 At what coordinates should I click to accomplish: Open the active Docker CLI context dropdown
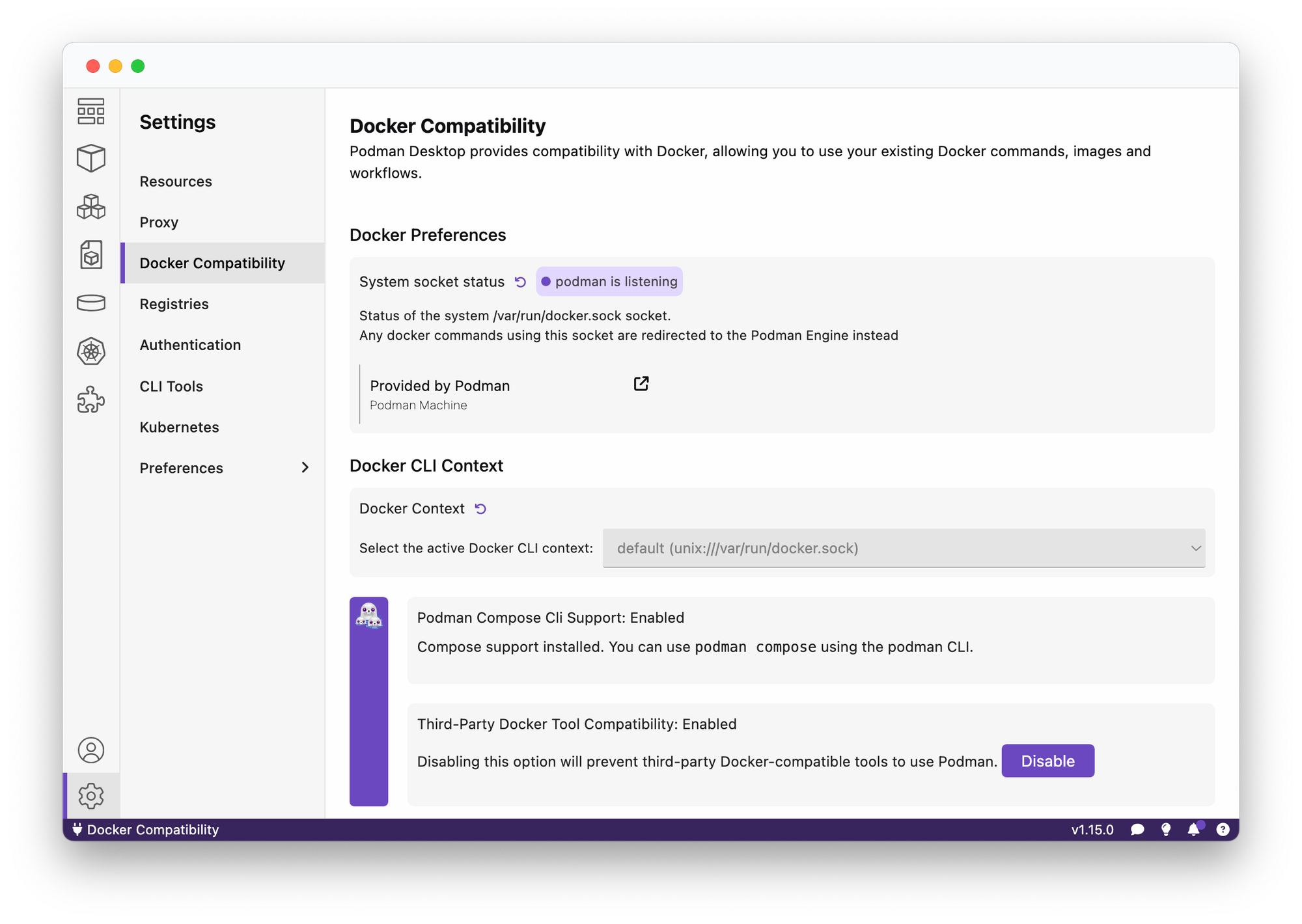[x=905, y=549]
